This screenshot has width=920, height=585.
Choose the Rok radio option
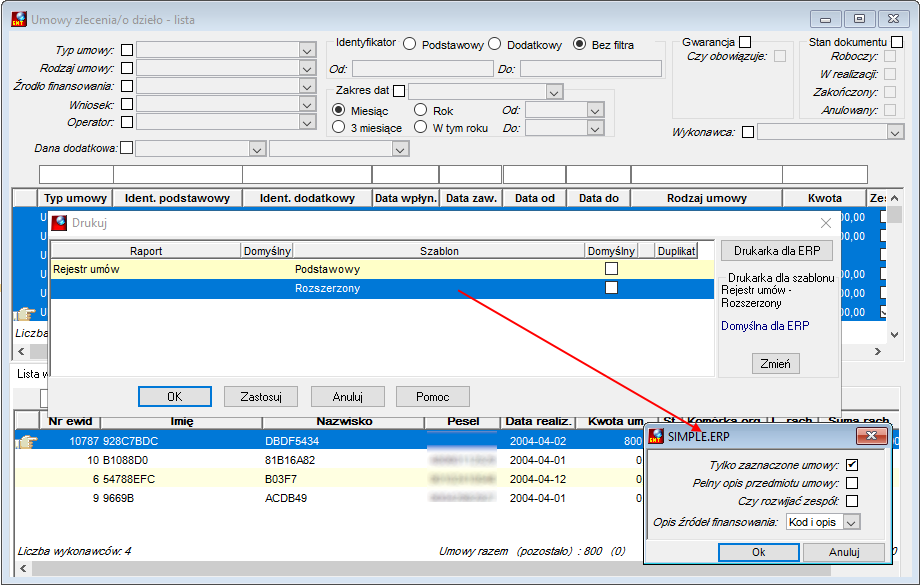pos(420,110)
